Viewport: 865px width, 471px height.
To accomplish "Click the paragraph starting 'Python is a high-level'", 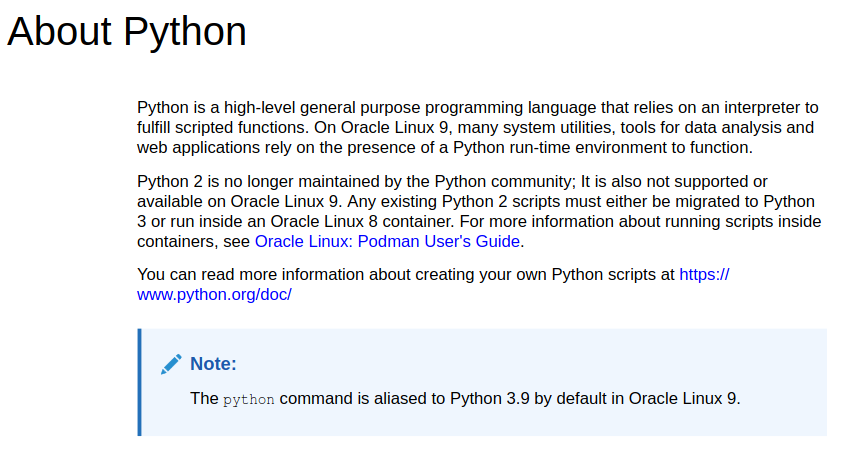I will point(478,127).
